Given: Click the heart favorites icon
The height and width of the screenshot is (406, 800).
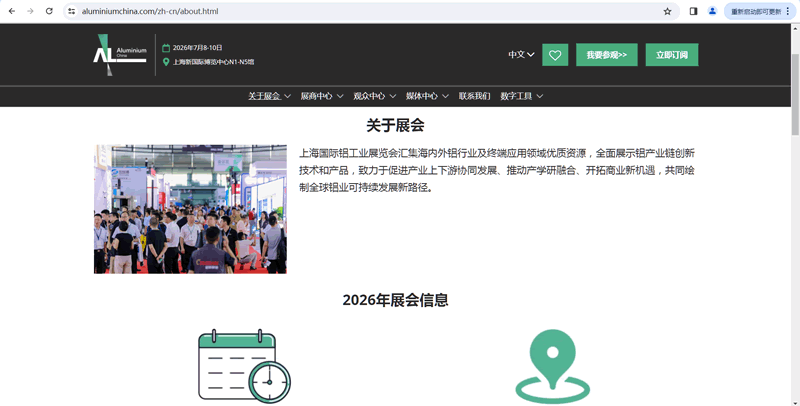Looking at the screenshot, I should pos(555,55).
